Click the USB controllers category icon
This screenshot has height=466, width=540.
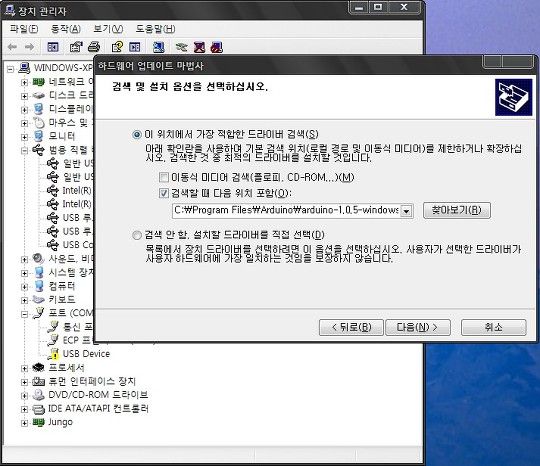(39, 150)
